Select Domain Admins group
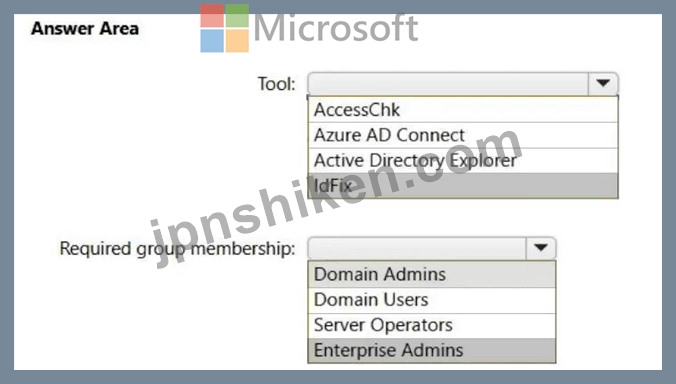 click(x=432, y=275)
